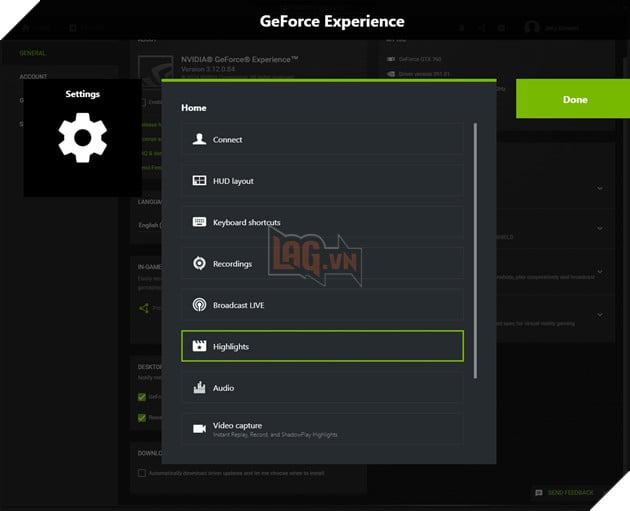Click the NVIDIA GeForce Experience logo thumbnail behind the overlay
This screenshot has width=630, height=511.
coord(155,67)
